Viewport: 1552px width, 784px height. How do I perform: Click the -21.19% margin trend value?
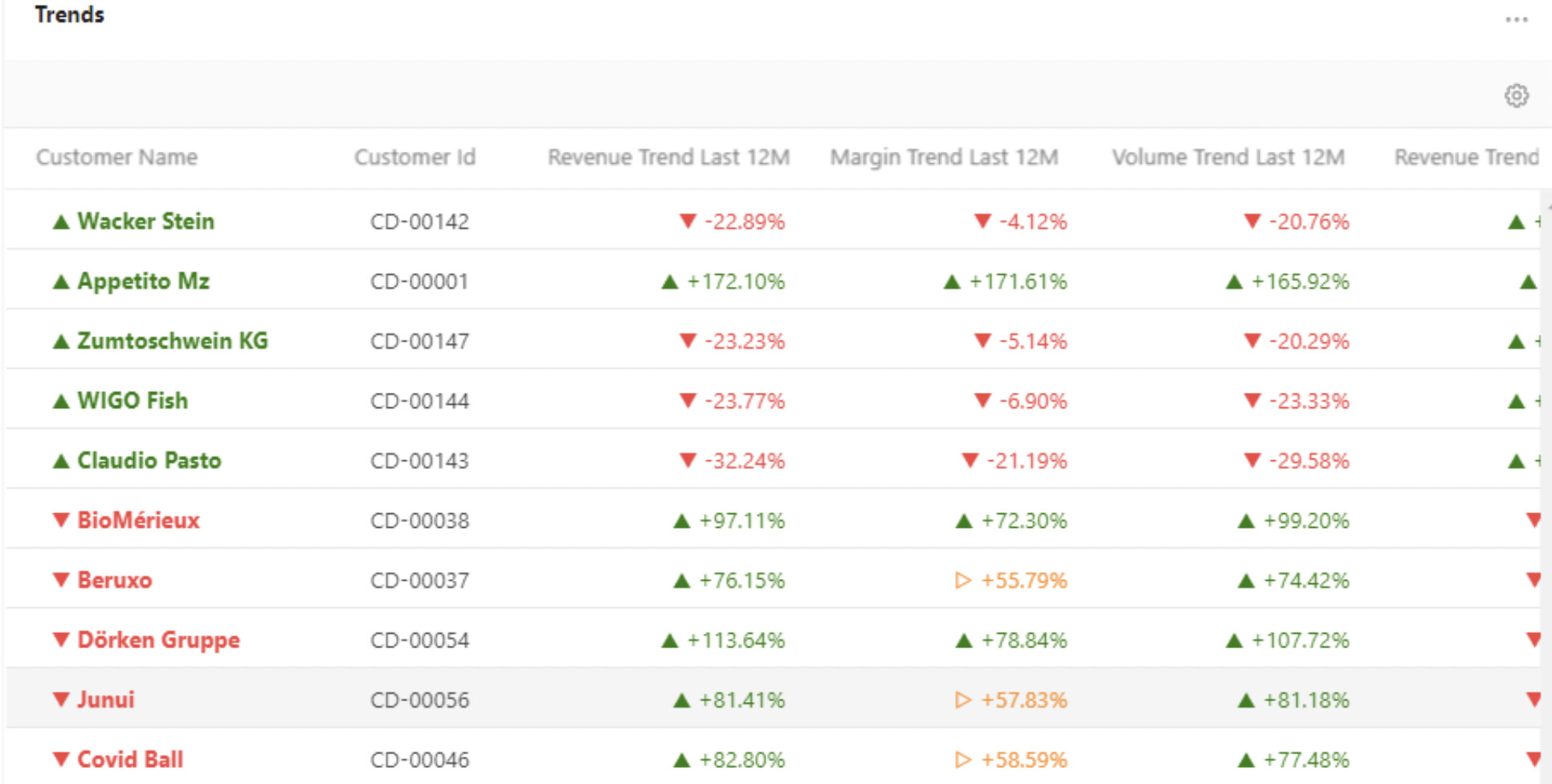click(x=1026, y=461)
